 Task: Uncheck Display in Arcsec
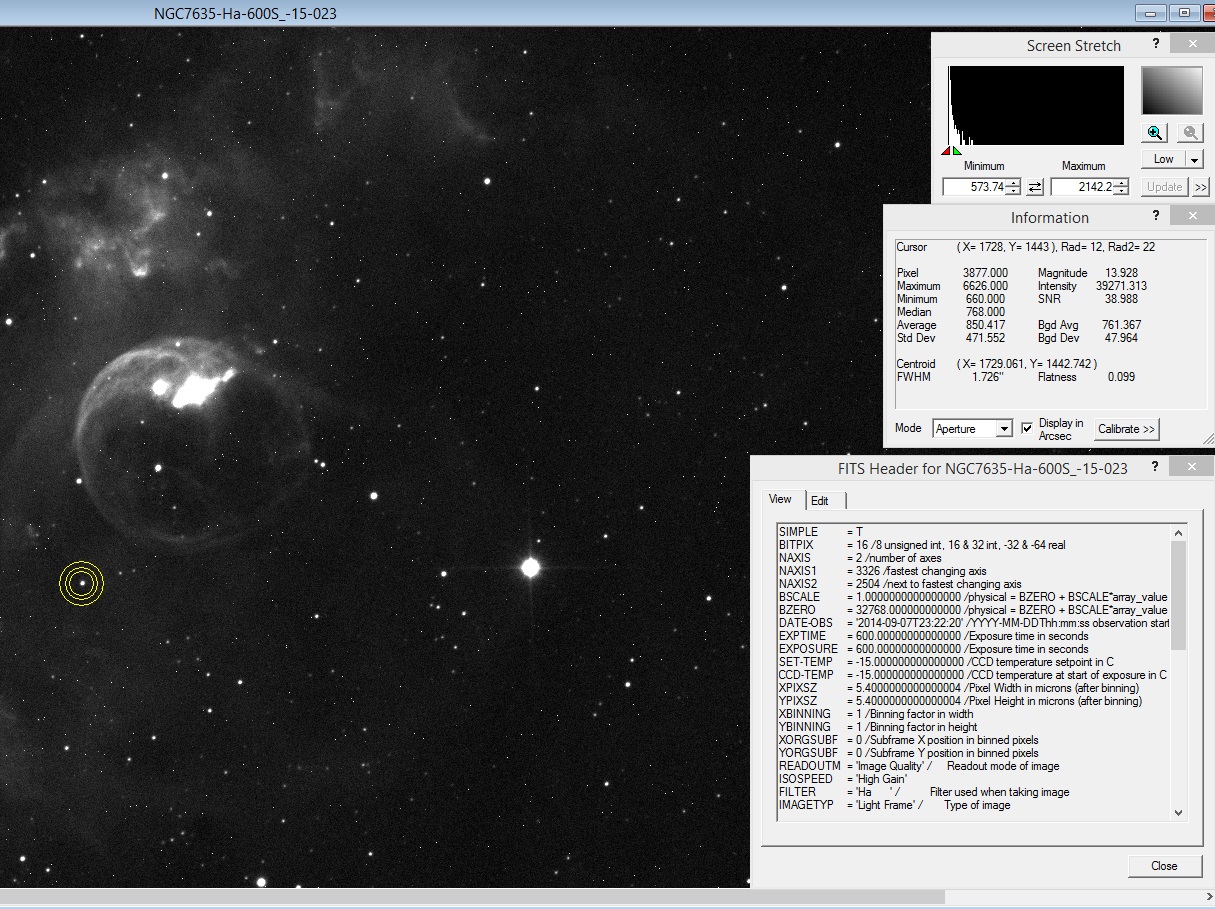(1027, 428)
